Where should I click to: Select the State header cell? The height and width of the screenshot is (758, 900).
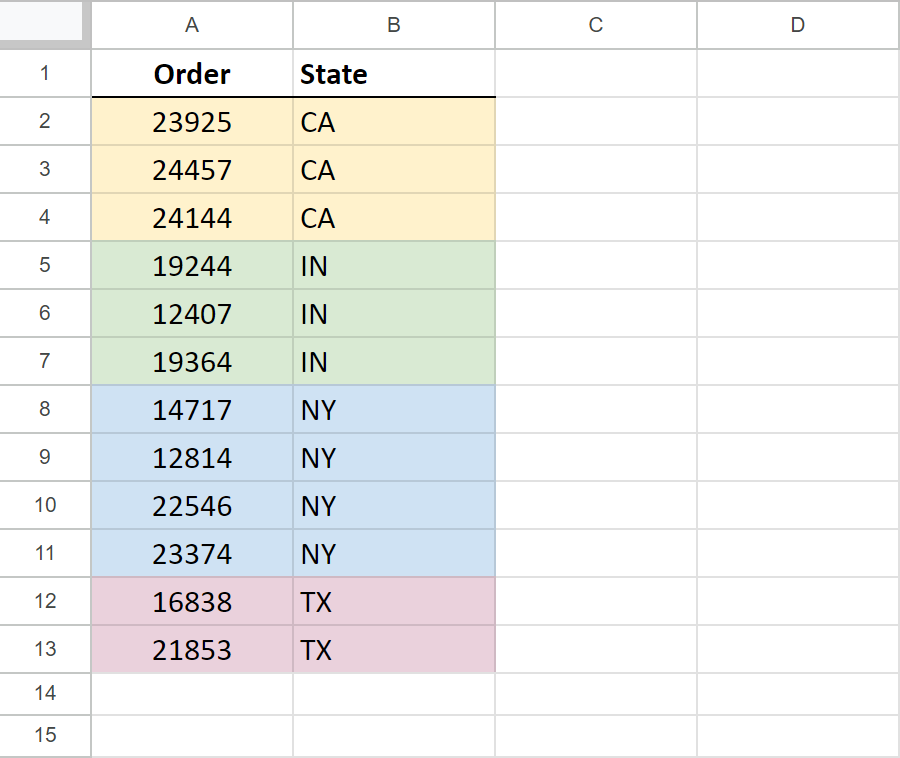tap(393, 73)
